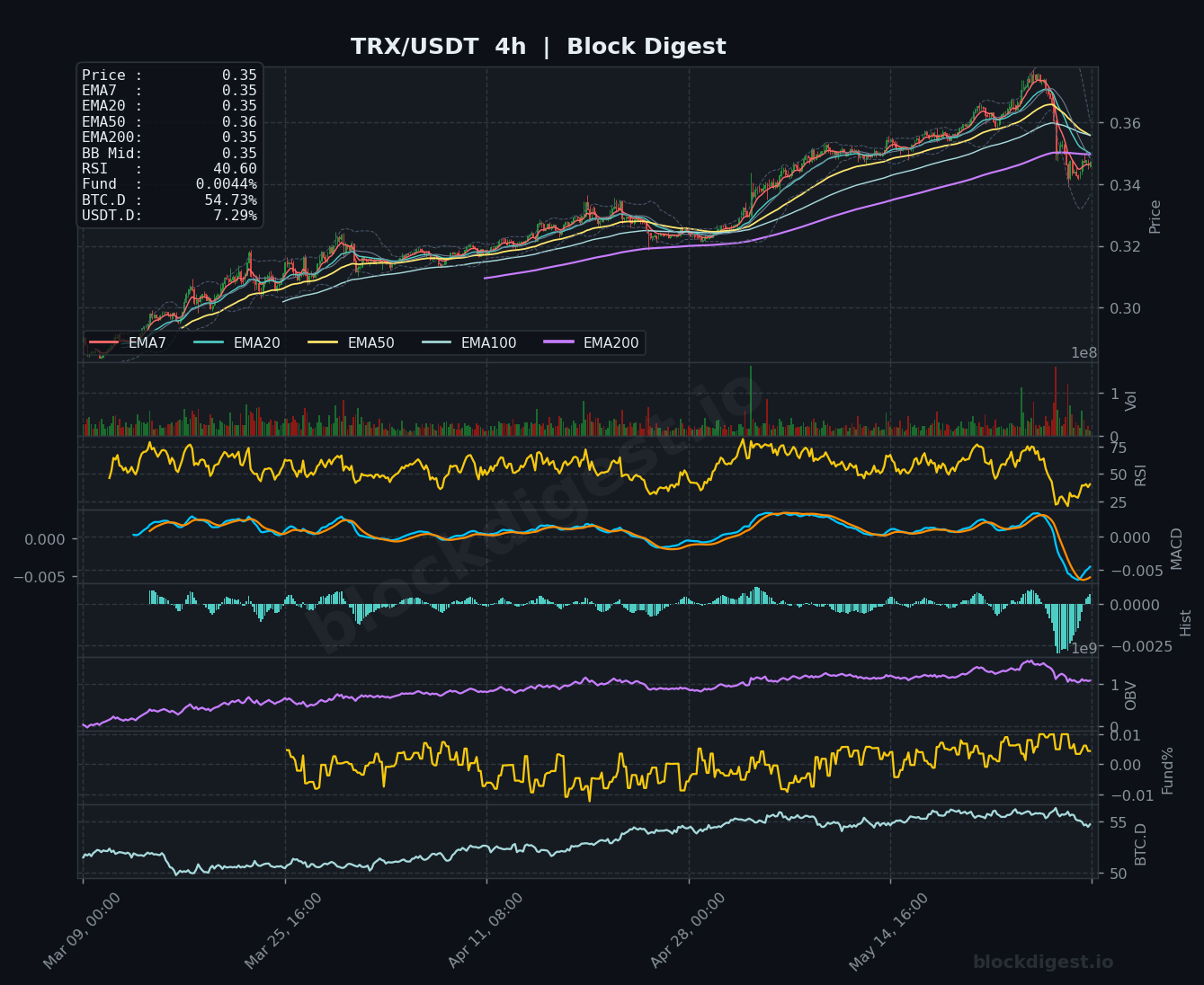Click the EMA7 legend entry
The width and height of the screenshot is (1204, 985).
pyautogui.click(x=128, y=342)
